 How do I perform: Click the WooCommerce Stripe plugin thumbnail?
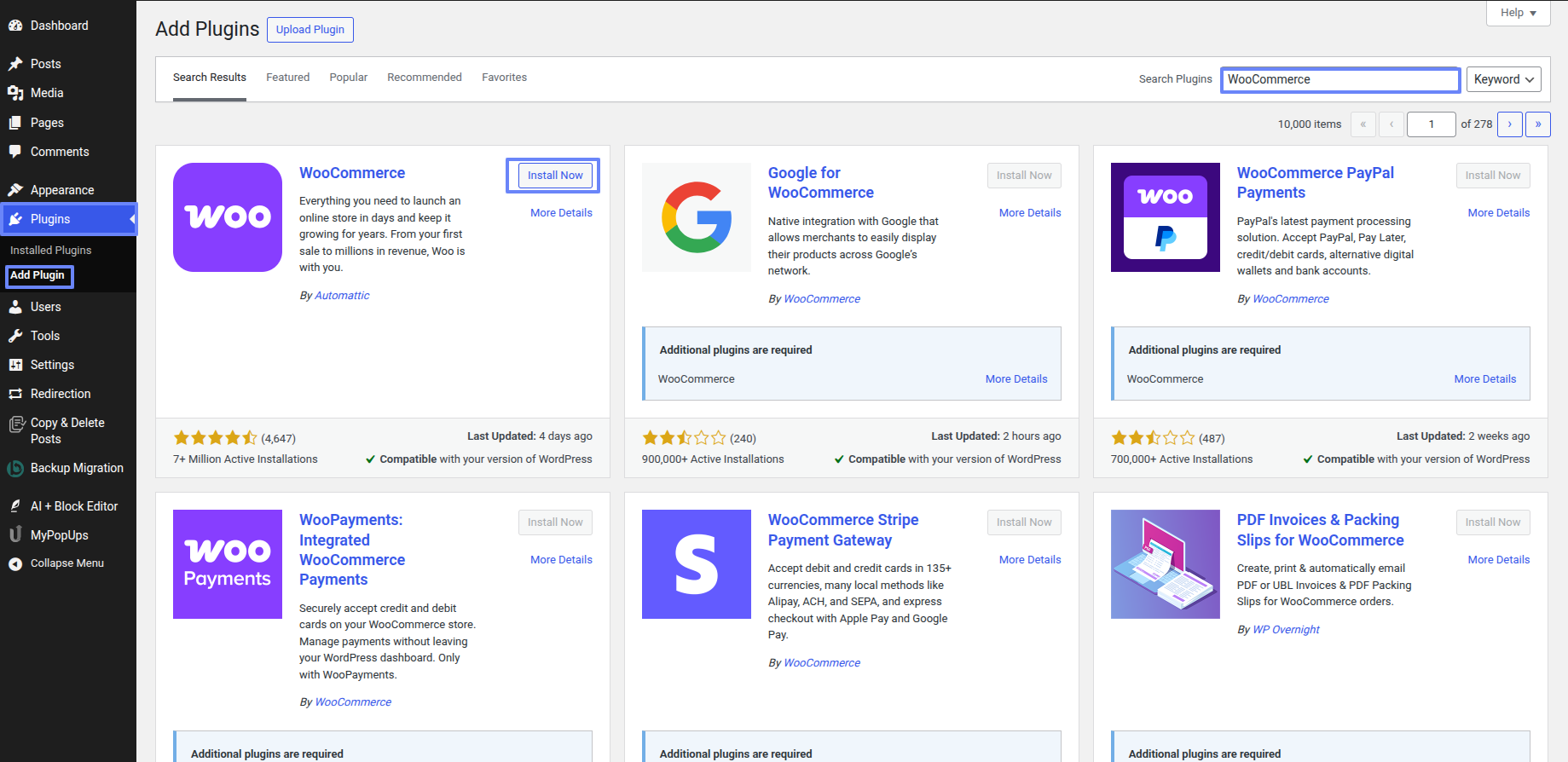[696, 564]
